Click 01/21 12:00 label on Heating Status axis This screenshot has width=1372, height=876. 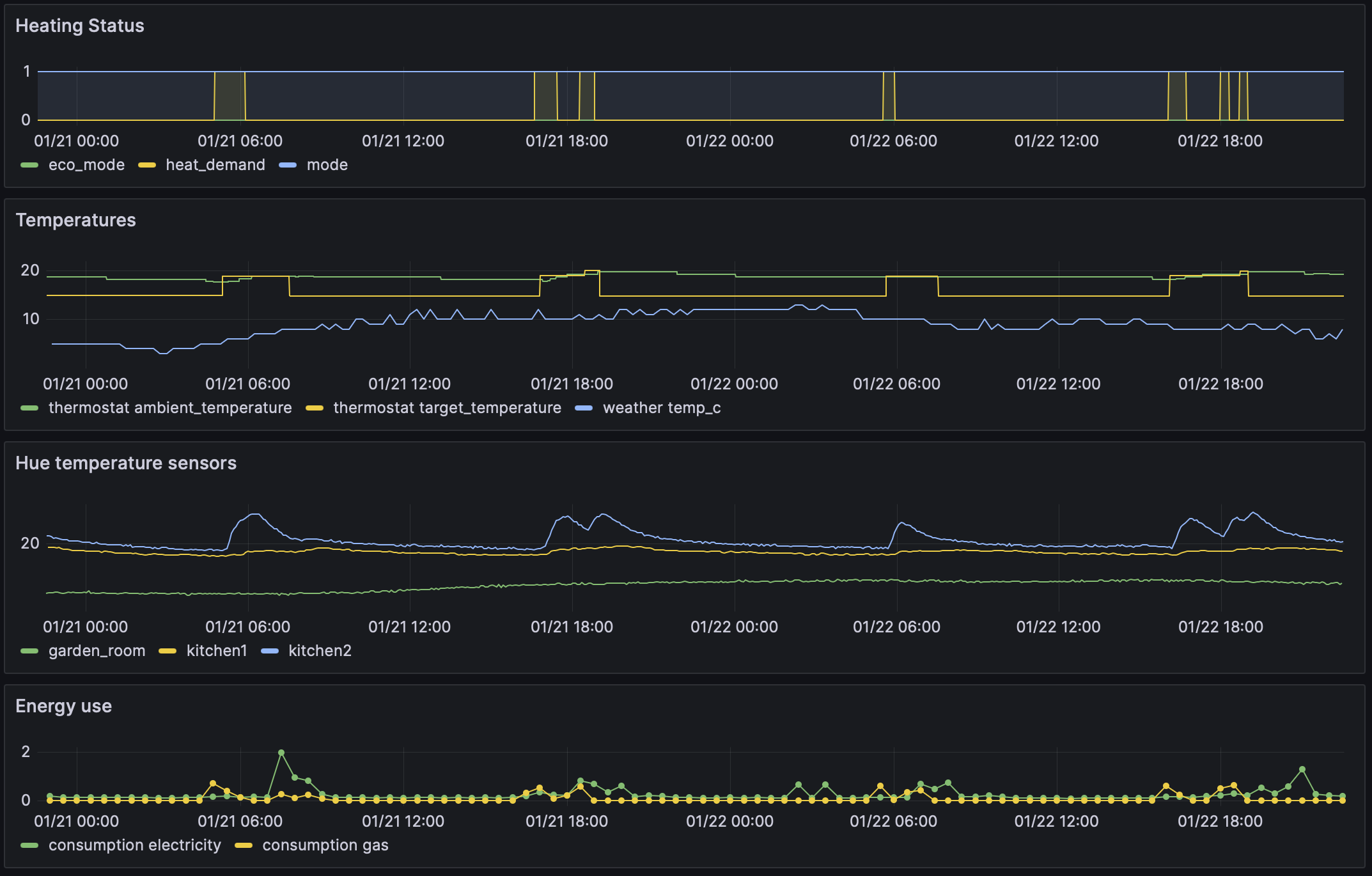point(403,141)
